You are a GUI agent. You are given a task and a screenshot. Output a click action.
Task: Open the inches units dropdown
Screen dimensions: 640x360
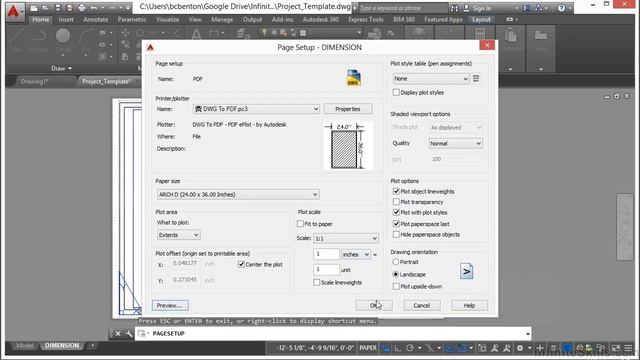(x=356, y=254)
